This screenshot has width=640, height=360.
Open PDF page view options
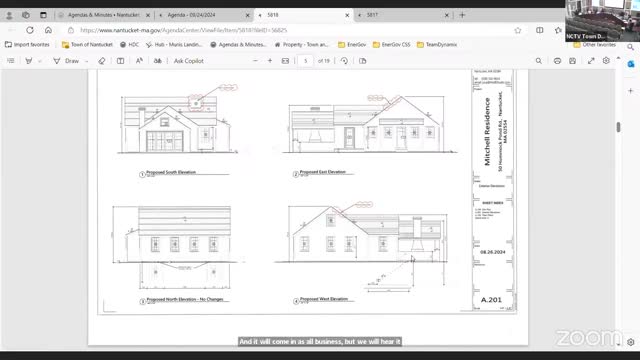coord(362,61)
